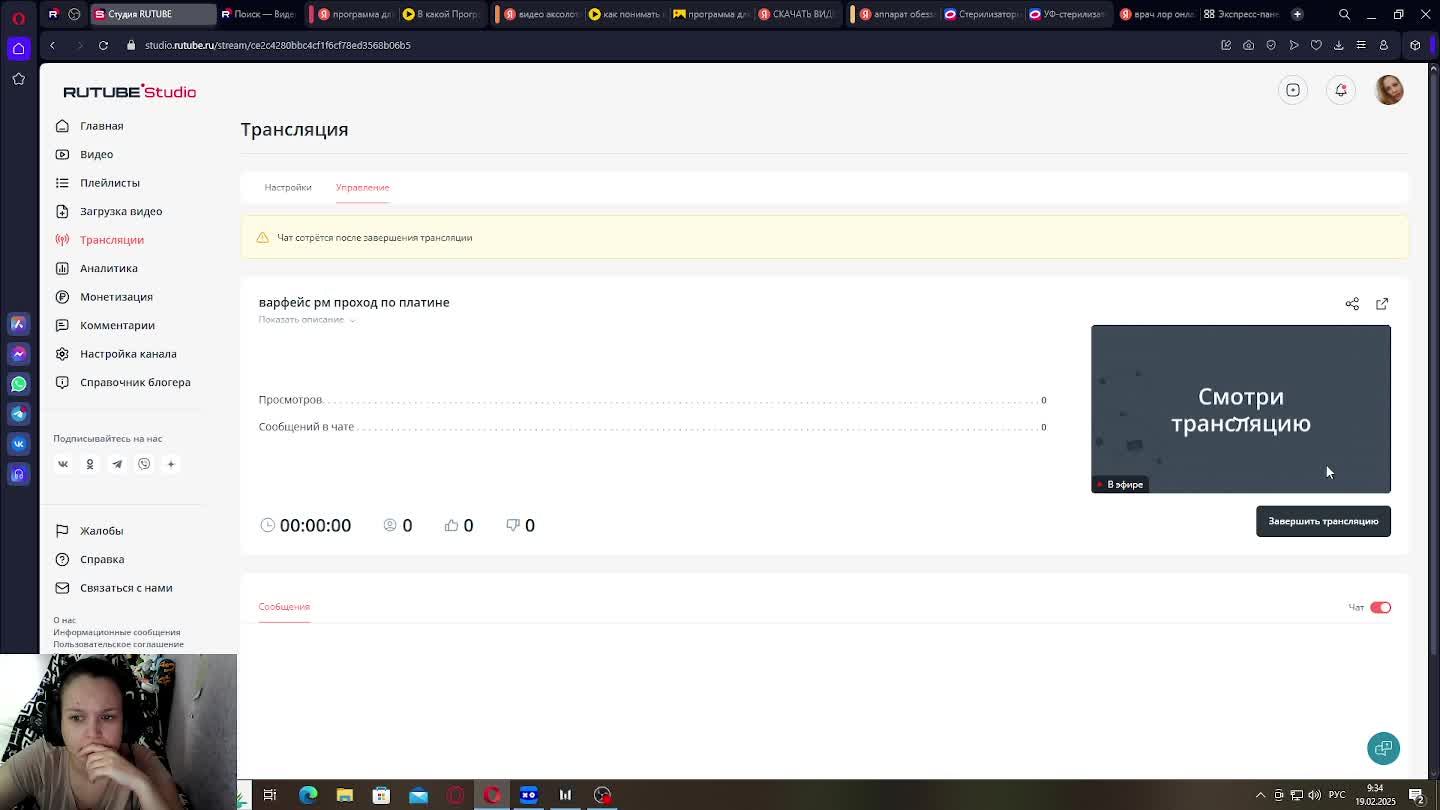Image resolution: width=1440 pixels, height=810 pixels.
Task: Click the add video icon in header
Action: [1293, 90]
